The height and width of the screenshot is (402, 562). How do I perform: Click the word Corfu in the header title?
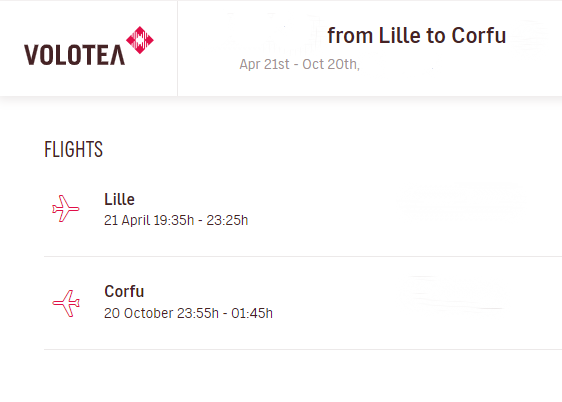point(478,35)
